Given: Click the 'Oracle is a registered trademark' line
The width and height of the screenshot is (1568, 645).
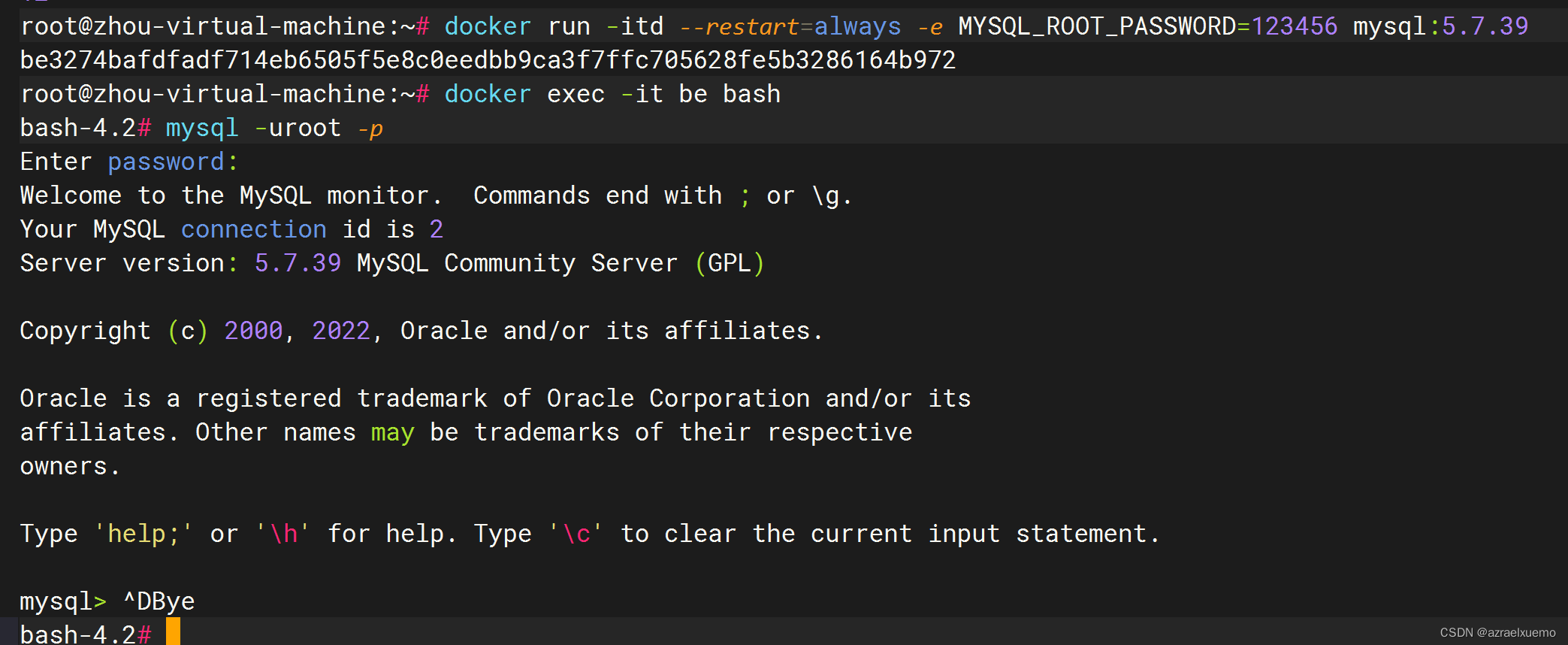Looking at the screenshot, I should 495,398.
